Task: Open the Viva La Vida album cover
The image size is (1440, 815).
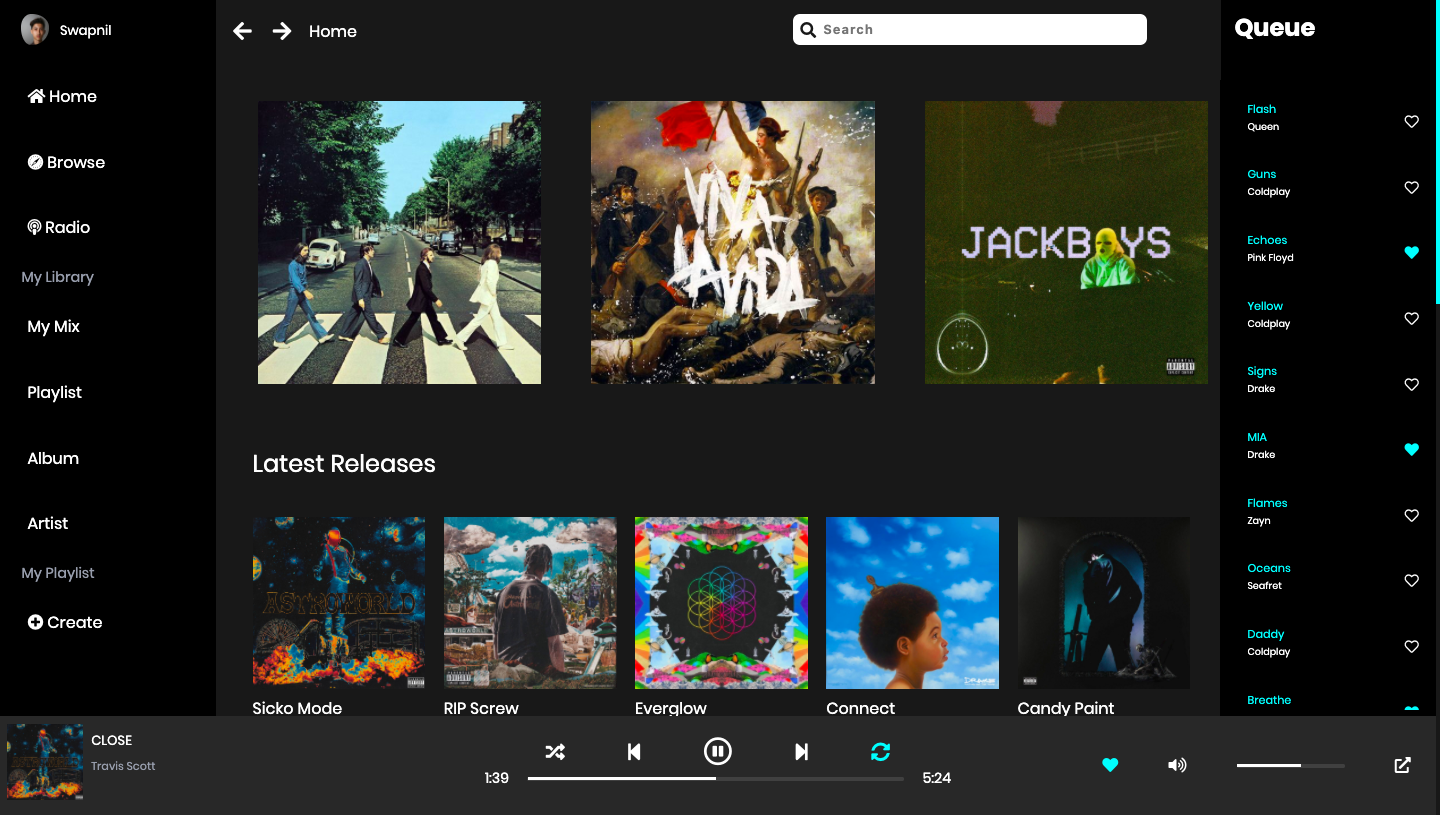Action: point(733,242)
